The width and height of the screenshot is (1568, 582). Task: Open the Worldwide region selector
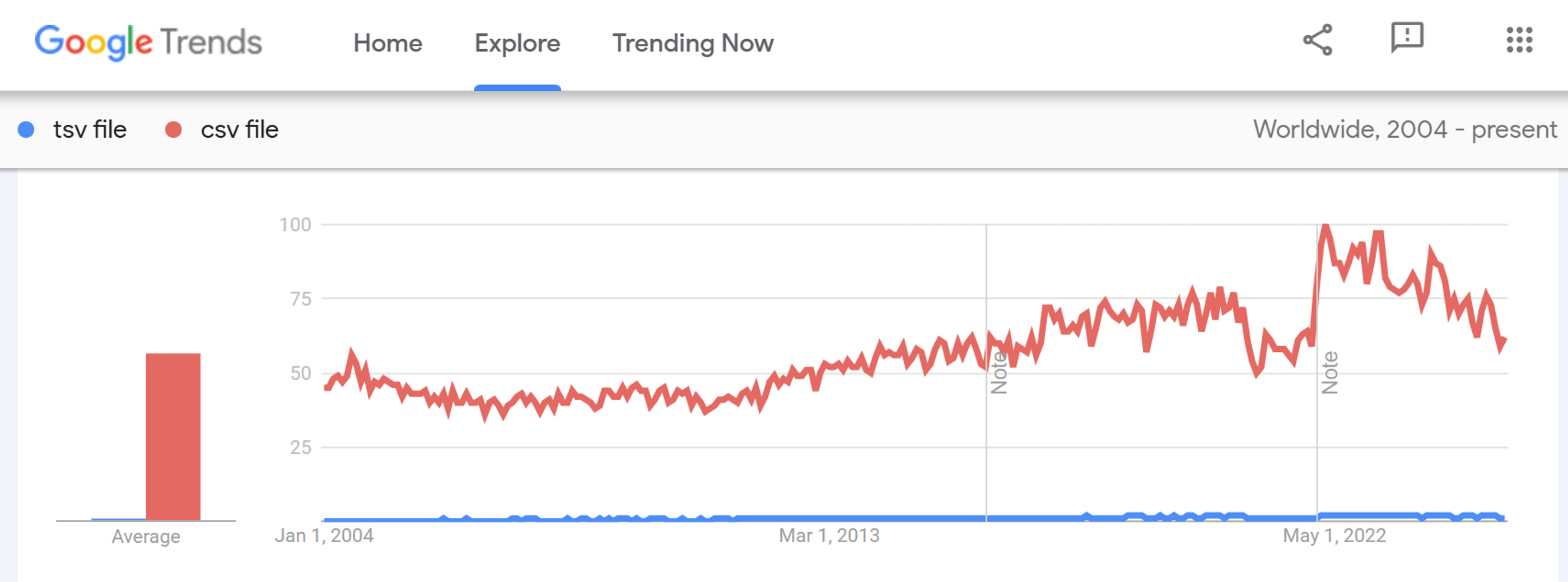[x=1315, y=129]
